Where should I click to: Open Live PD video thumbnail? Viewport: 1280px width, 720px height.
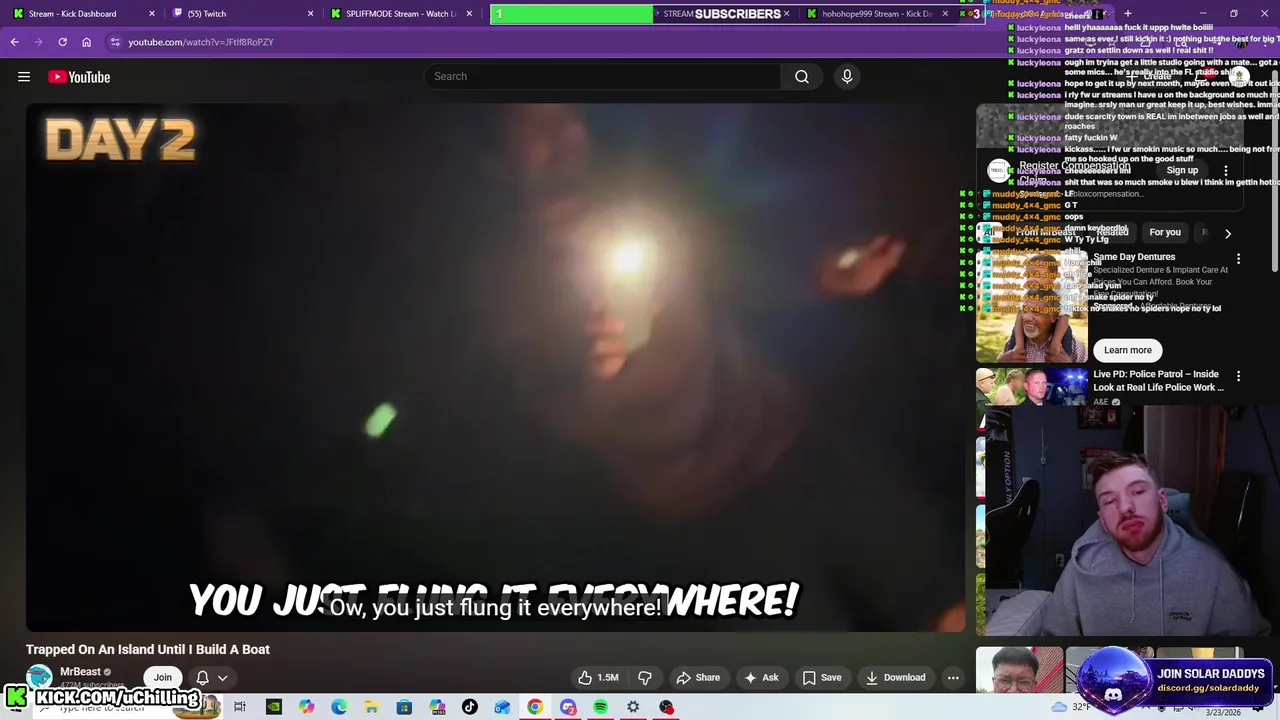1032,388
